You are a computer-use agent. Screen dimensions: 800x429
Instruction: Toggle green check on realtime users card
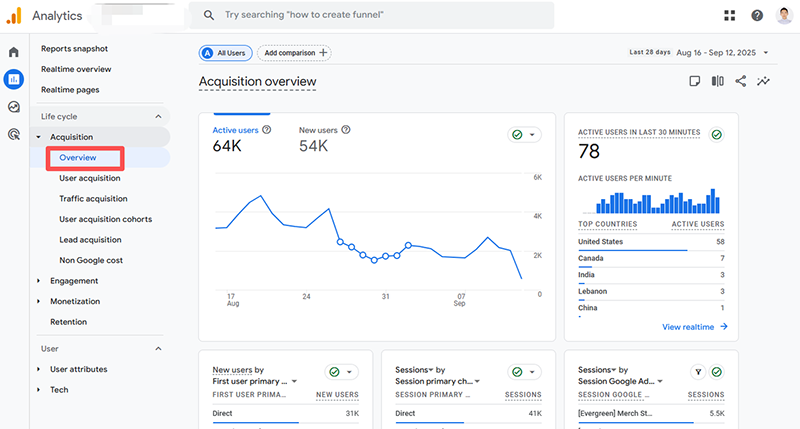[x=717, y=135]
